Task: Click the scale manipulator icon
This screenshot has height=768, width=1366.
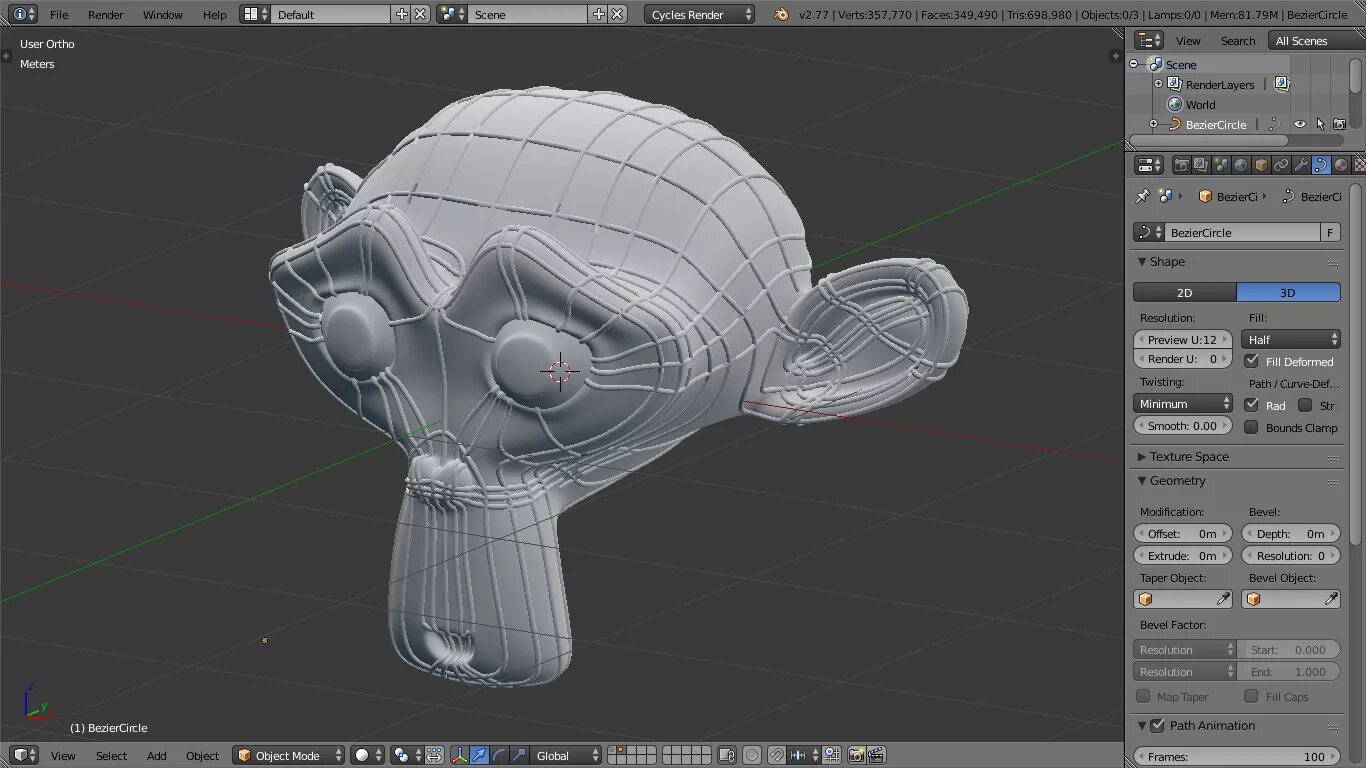Action: (x=519, y=755)
